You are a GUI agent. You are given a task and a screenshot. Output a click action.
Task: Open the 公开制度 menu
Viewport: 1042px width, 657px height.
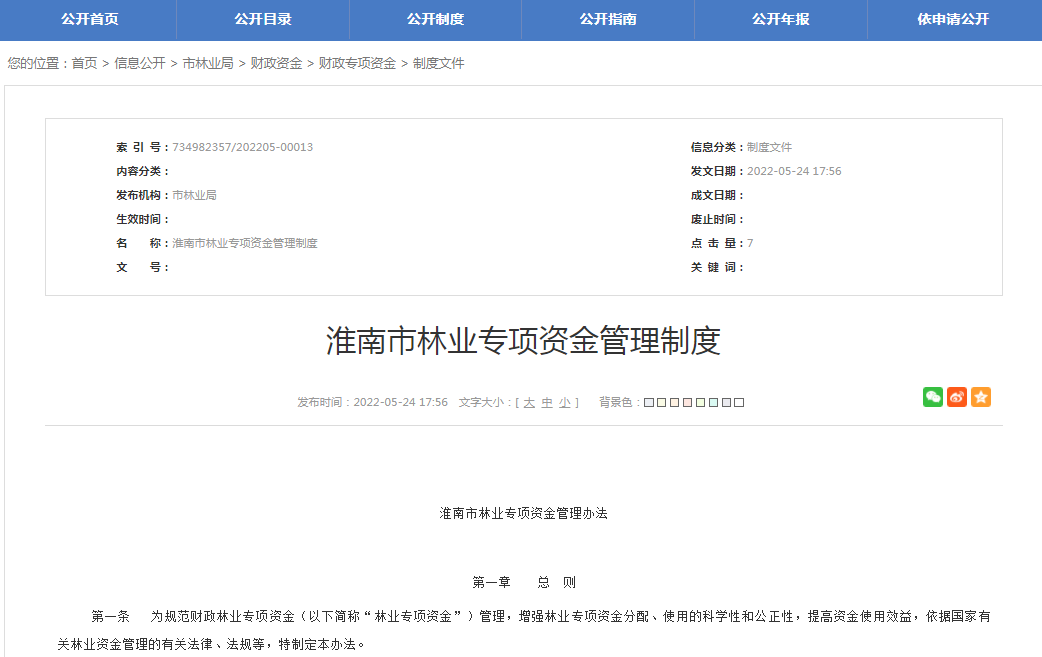(x=434, y=19)
